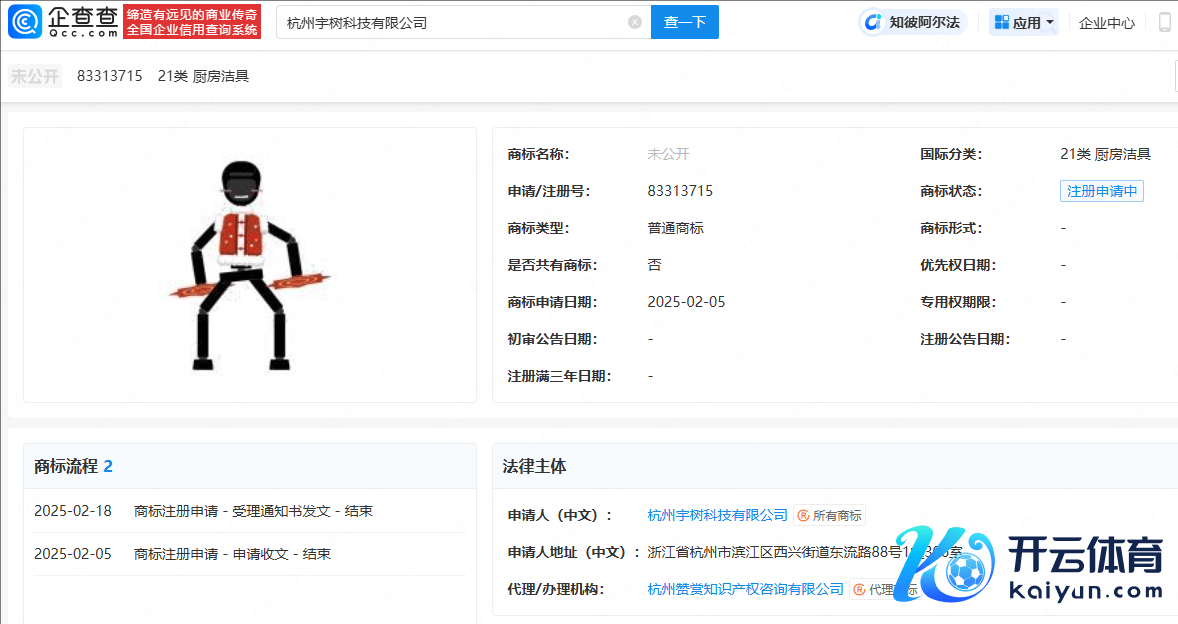1178x624 pixels.
Task: Open the 知彼阿尔法 AI assistant
Action: click(x=915, y=22)
